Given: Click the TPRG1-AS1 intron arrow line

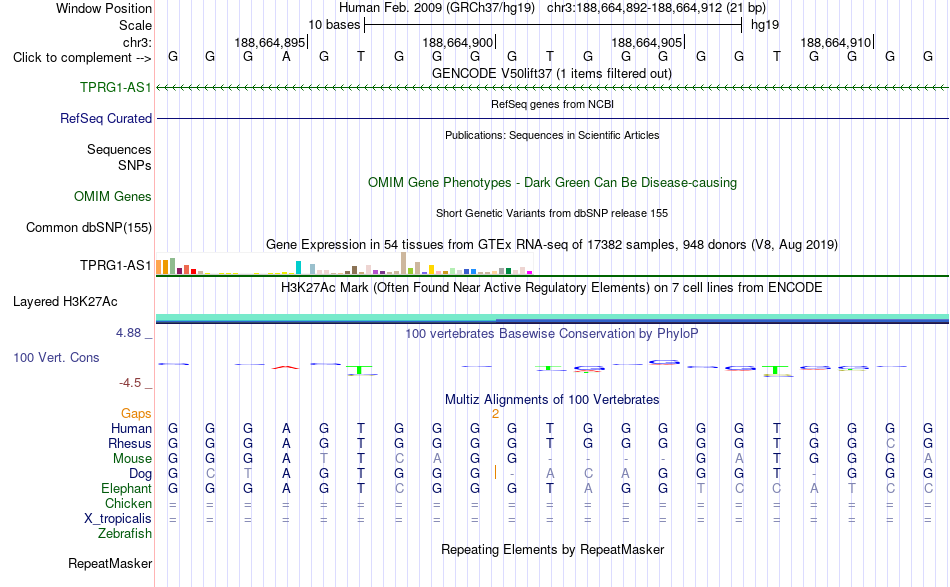Looking at the screenshot, I should (x=552, y=88).
